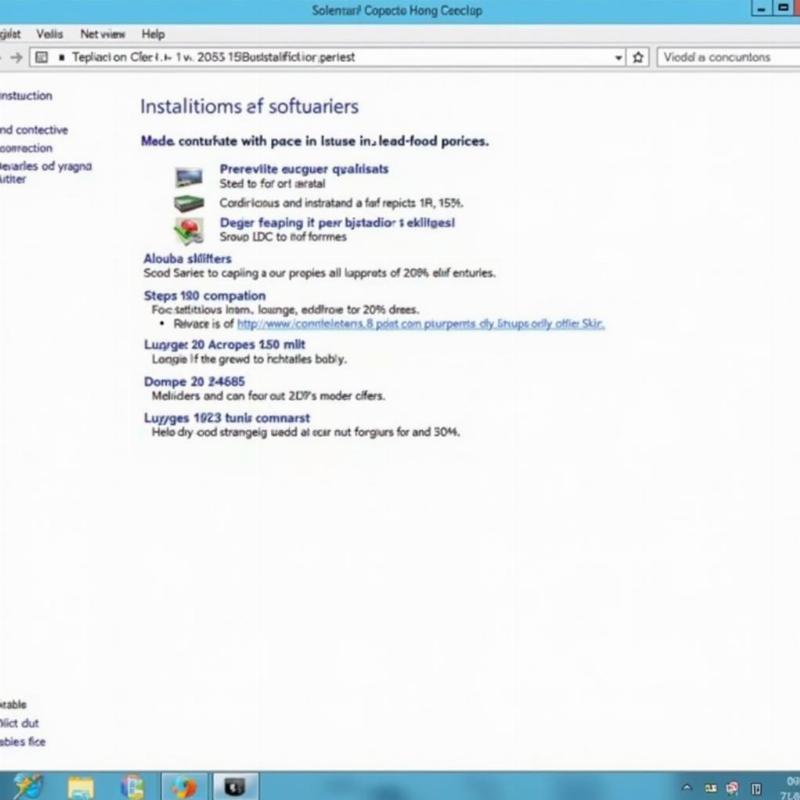Open the Windows Start button

[x=27, y=785]
